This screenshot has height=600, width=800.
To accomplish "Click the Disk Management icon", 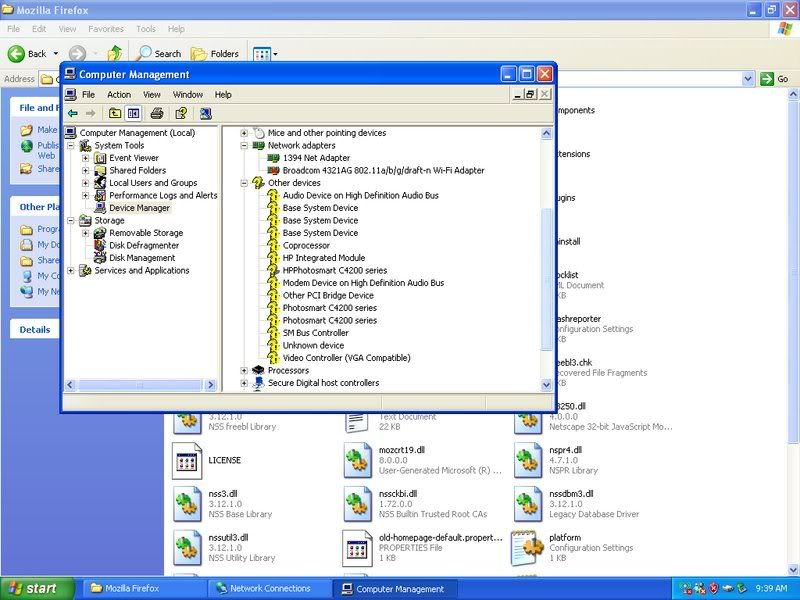I will point(100,258).
